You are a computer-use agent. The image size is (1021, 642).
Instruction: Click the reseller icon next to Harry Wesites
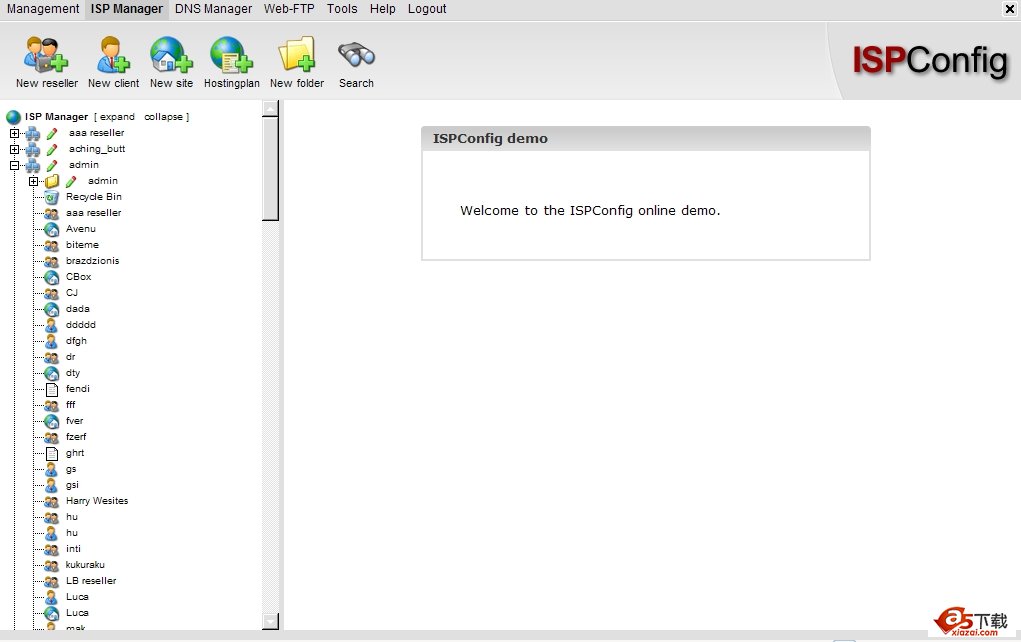(x=51, y=501)
